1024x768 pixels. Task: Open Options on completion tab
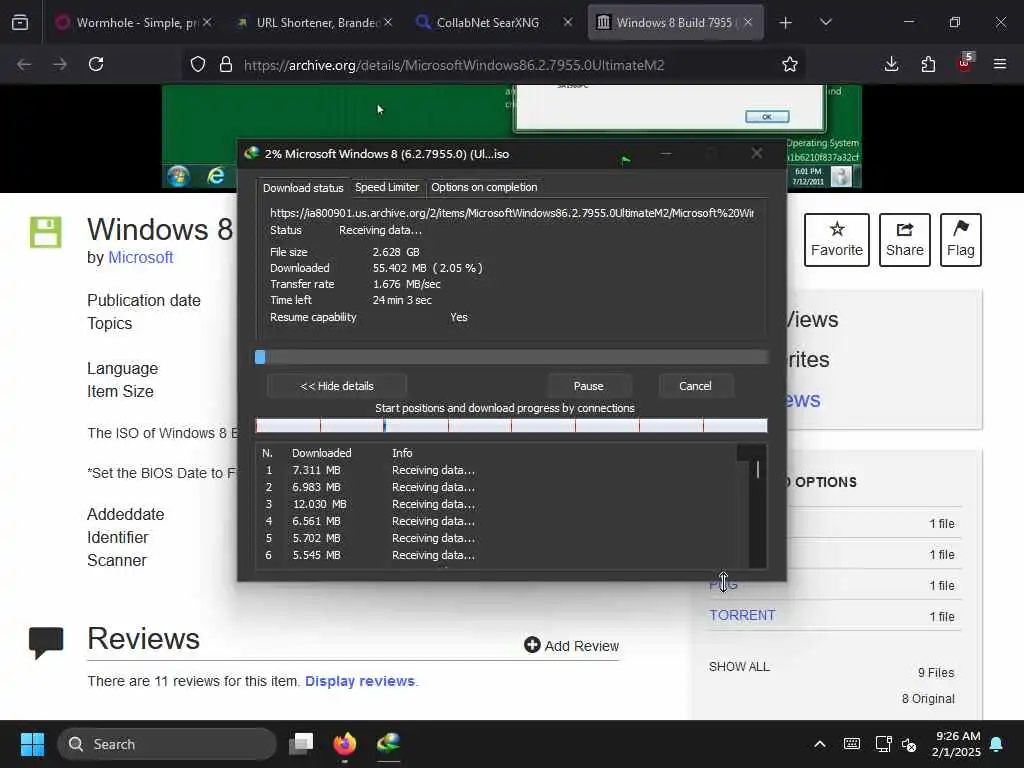pos(484,187)
